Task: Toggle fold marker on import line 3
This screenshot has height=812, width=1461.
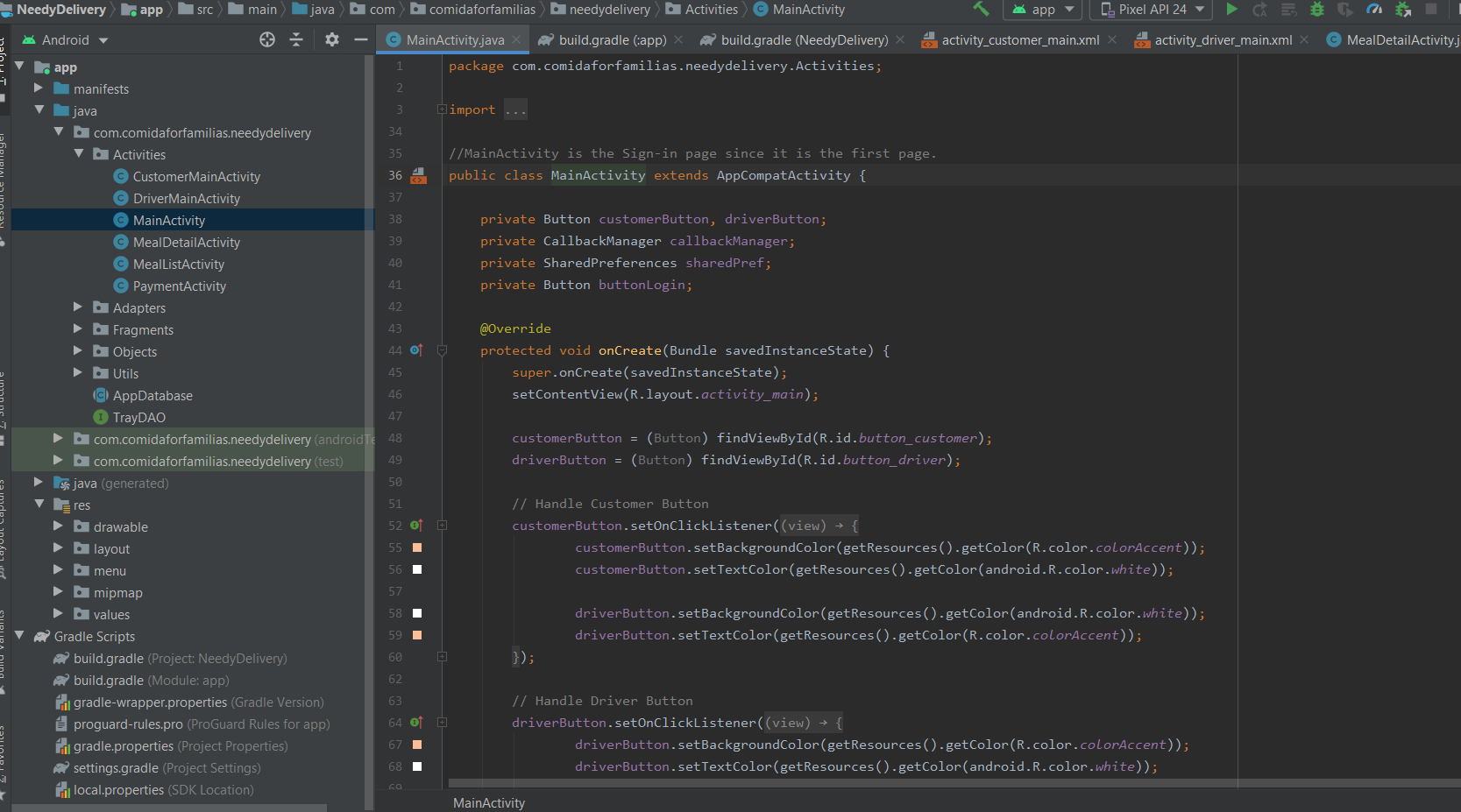Action: (x=443, y=109)
